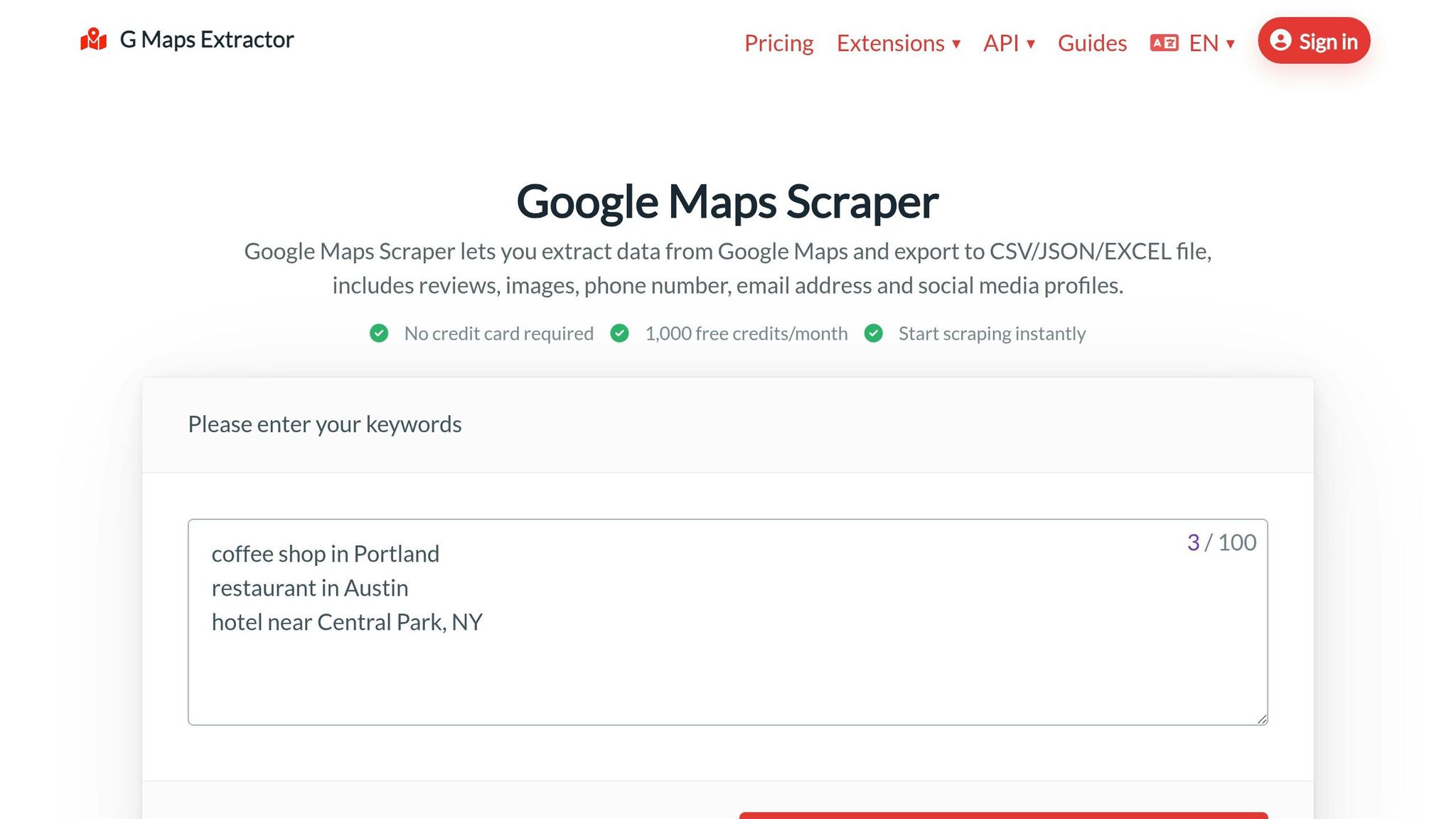Click the green check beside Start scraping instantly
The image size is (1456, 819).
click(874, 333)
